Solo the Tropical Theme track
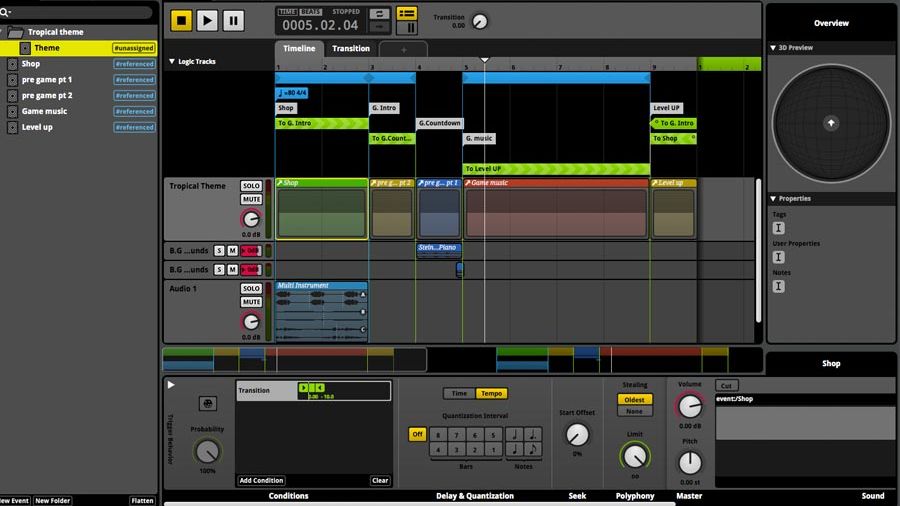The image size is (900, 506). tap(251, 186)
